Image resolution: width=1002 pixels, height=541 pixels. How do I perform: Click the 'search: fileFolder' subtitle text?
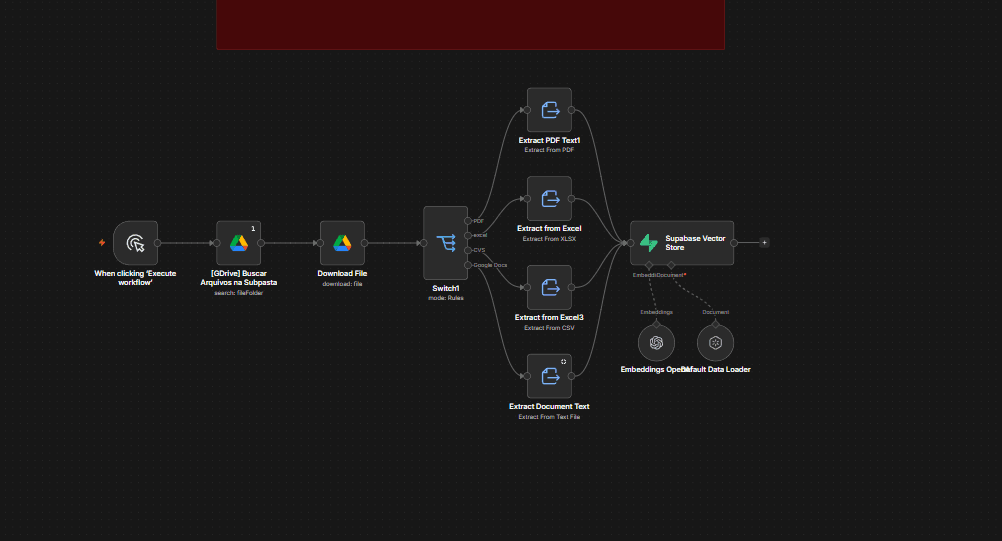pos(238,293)
